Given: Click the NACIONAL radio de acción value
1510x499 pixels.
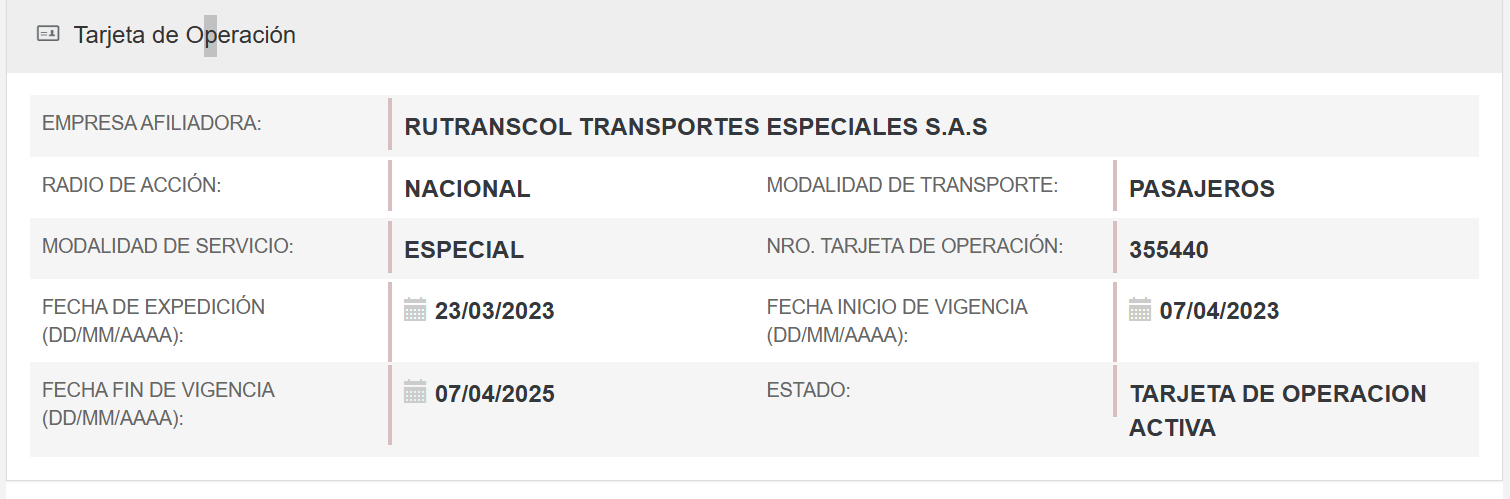Looking at the screenshot, I should [x=467, y=189].
